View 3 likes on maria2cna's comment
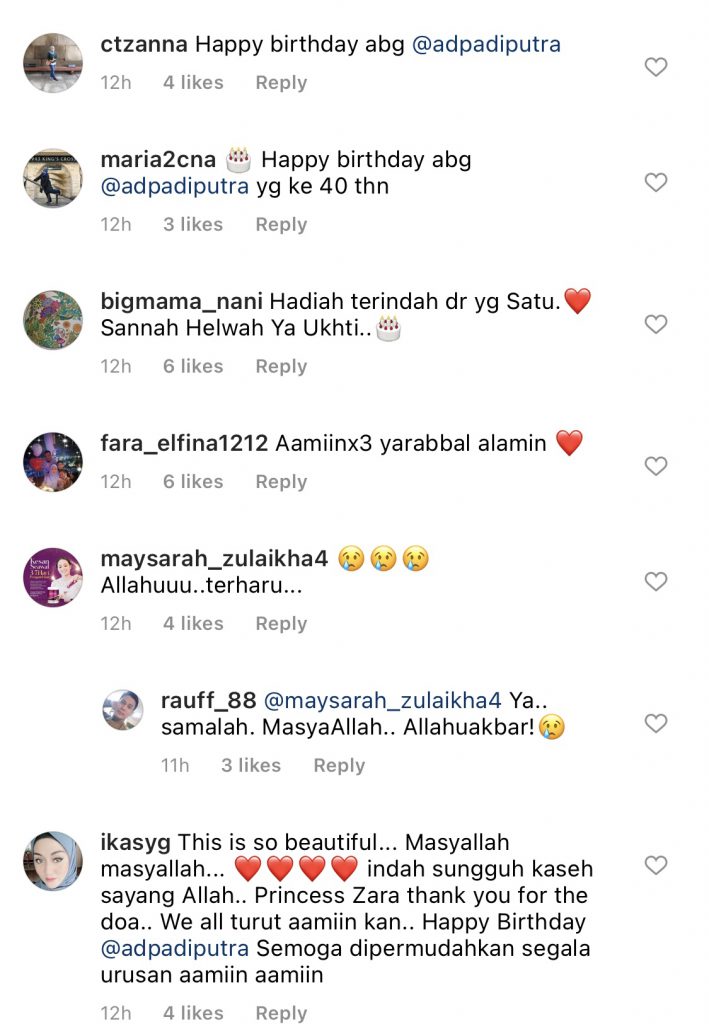Viewport: 709px width, 1024px height. (x=193, y=225)
